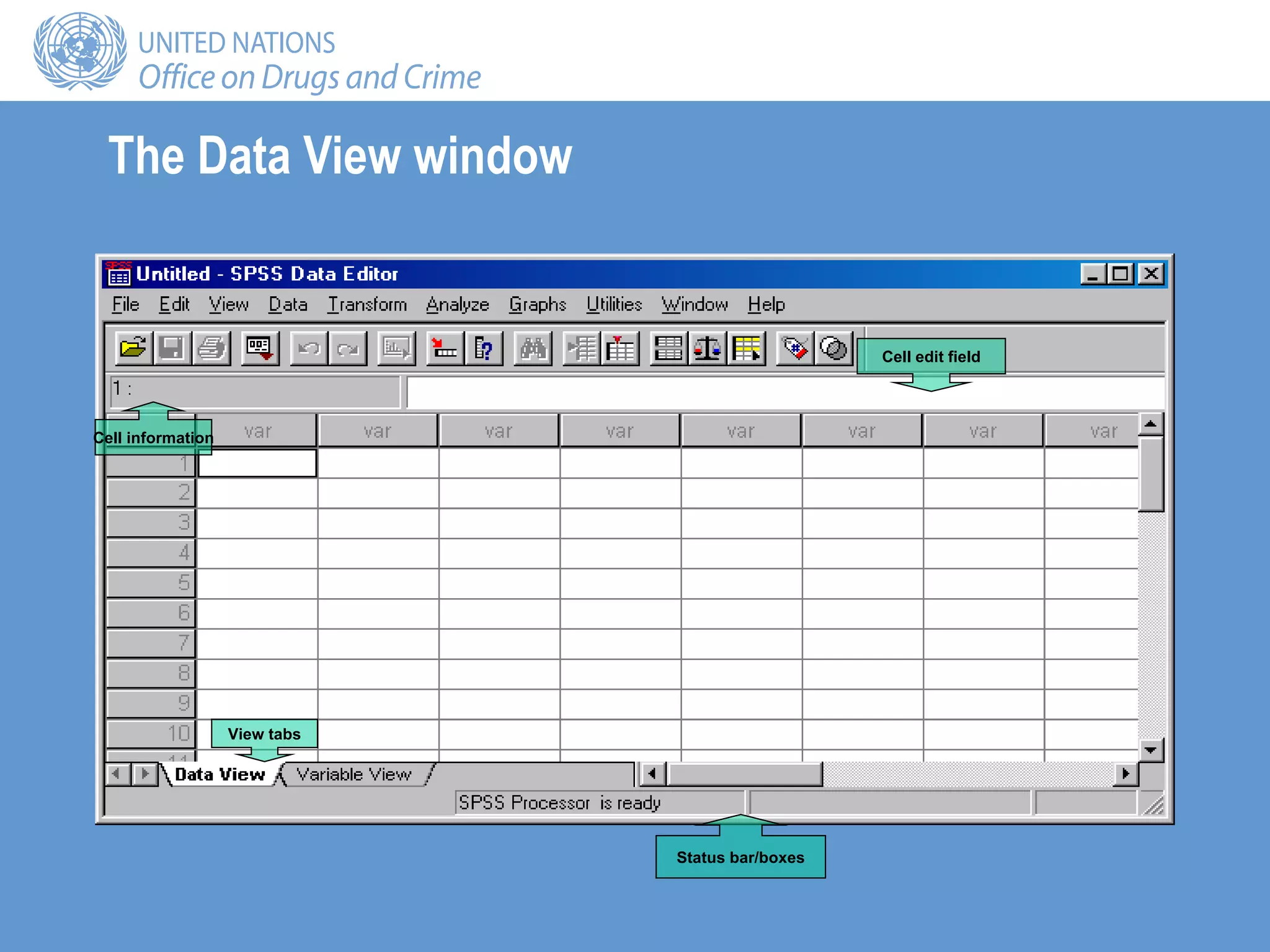Click the vertical scrollbar thumb
The height and width of the screenshot is (952, 1270).
tap(1151, 474)
